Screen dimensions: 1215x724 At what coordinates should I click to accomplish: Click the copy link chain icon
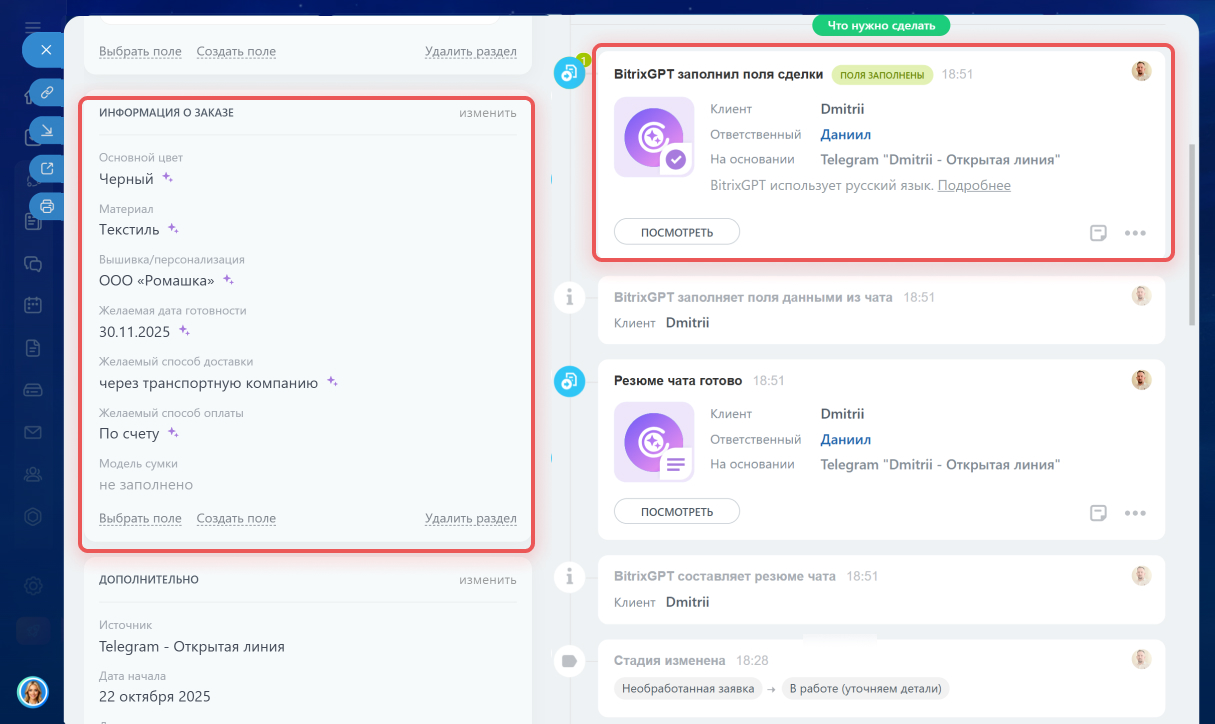tap(46, 93)
